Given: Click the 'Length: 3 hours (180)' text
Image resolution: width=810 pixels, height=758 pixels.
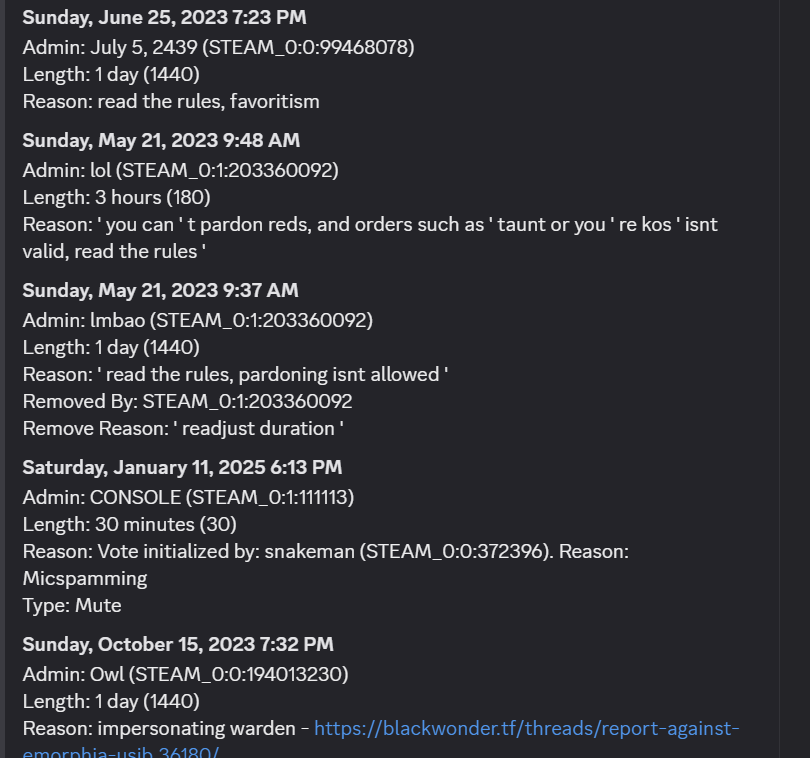Looking at the screenshot, I should point(117,197).
